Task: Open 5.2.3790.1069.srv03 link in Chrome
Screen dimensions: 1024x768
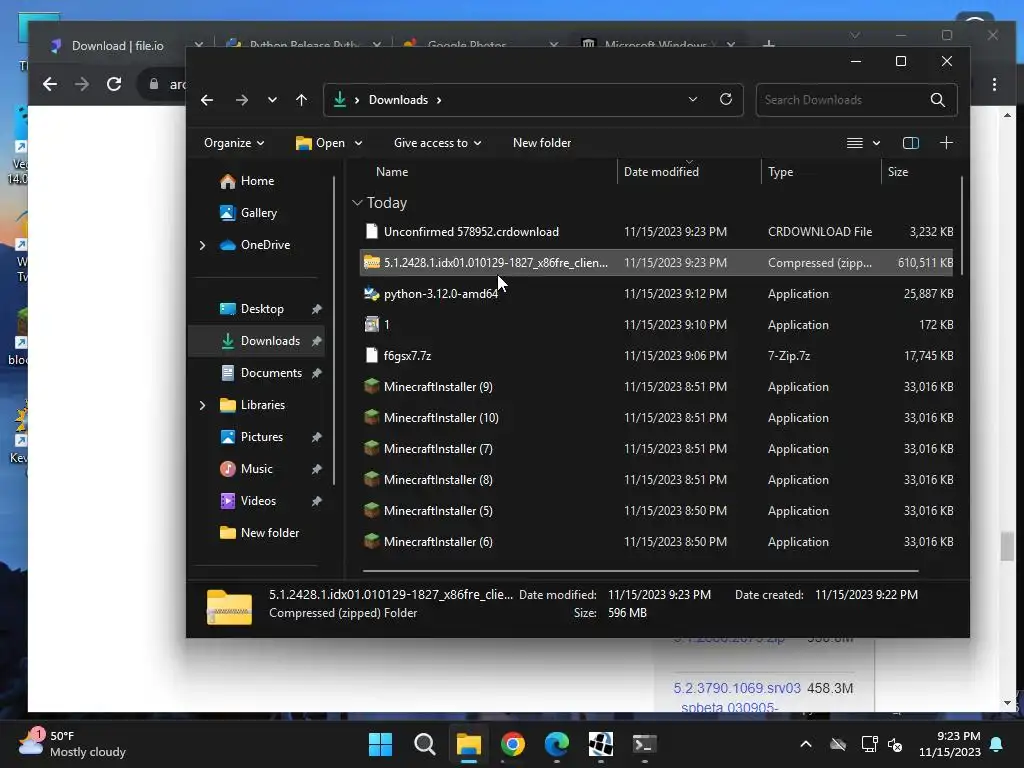Action: click(737, 697)
